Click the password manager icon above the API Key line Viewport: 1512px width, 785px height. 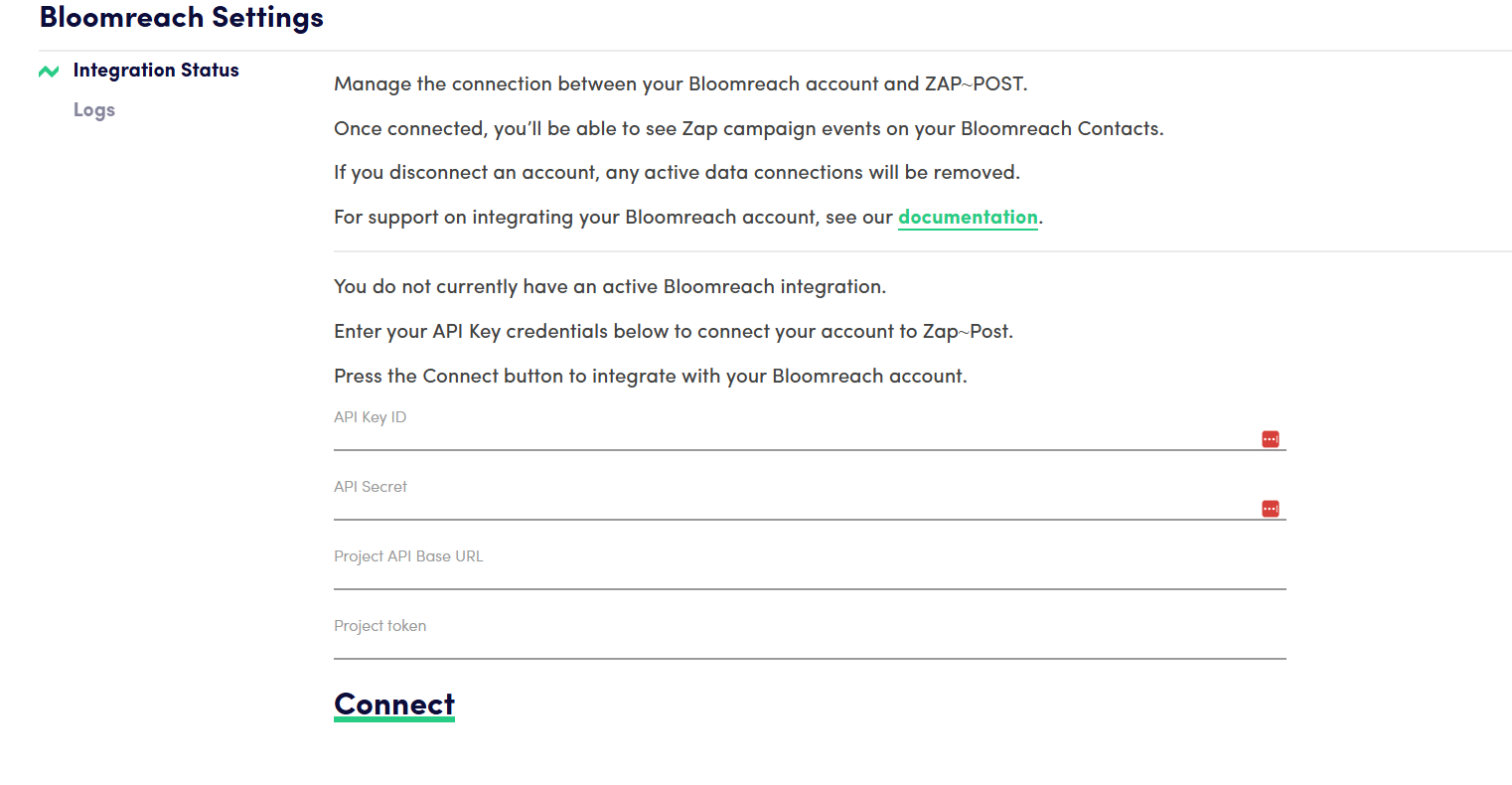click(1270, 438)
